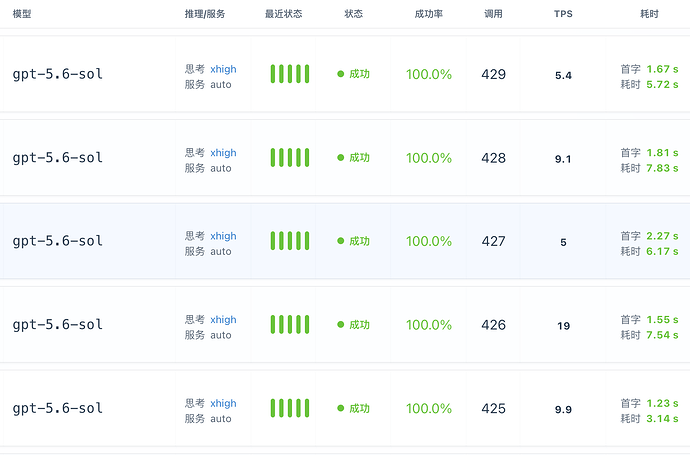Click the TPS value 19

563,326
